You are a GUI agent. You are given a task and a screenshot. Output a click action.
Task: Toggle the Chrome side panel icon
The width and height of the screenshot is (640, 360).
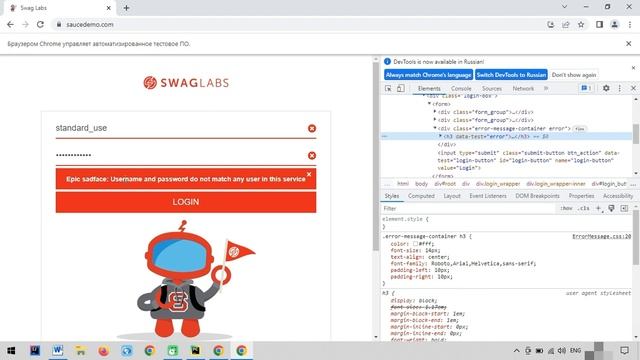click(599, 24)
